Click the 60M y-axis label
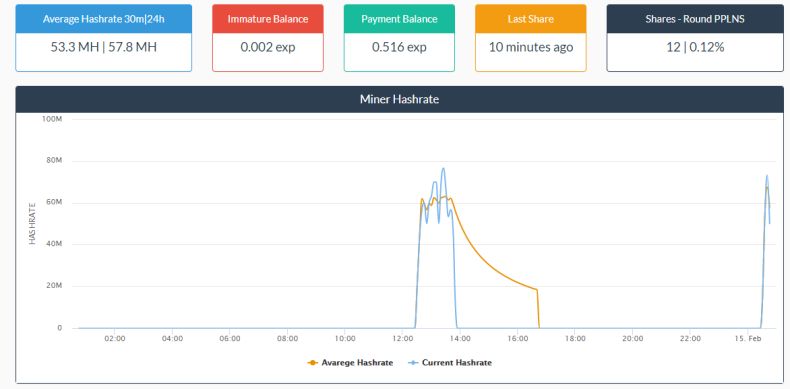790x389 pixels. pos(54,203)
